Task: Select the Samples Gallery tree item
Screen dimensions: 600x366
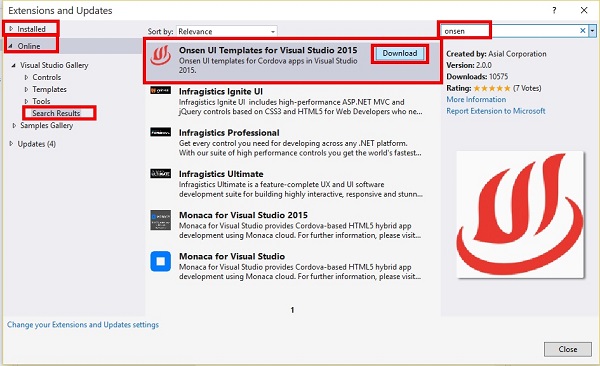Action: (46, 125)
